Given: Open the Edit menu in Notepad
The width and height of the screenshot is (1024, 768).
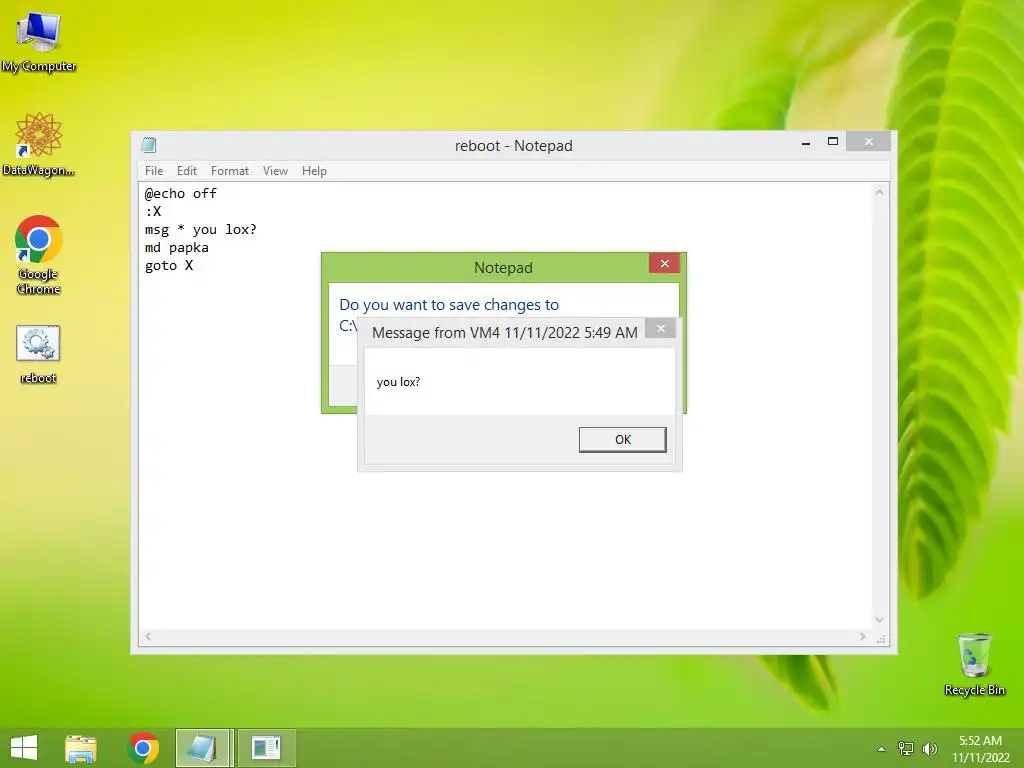Looking at the screenshot, I should (187, 171).
